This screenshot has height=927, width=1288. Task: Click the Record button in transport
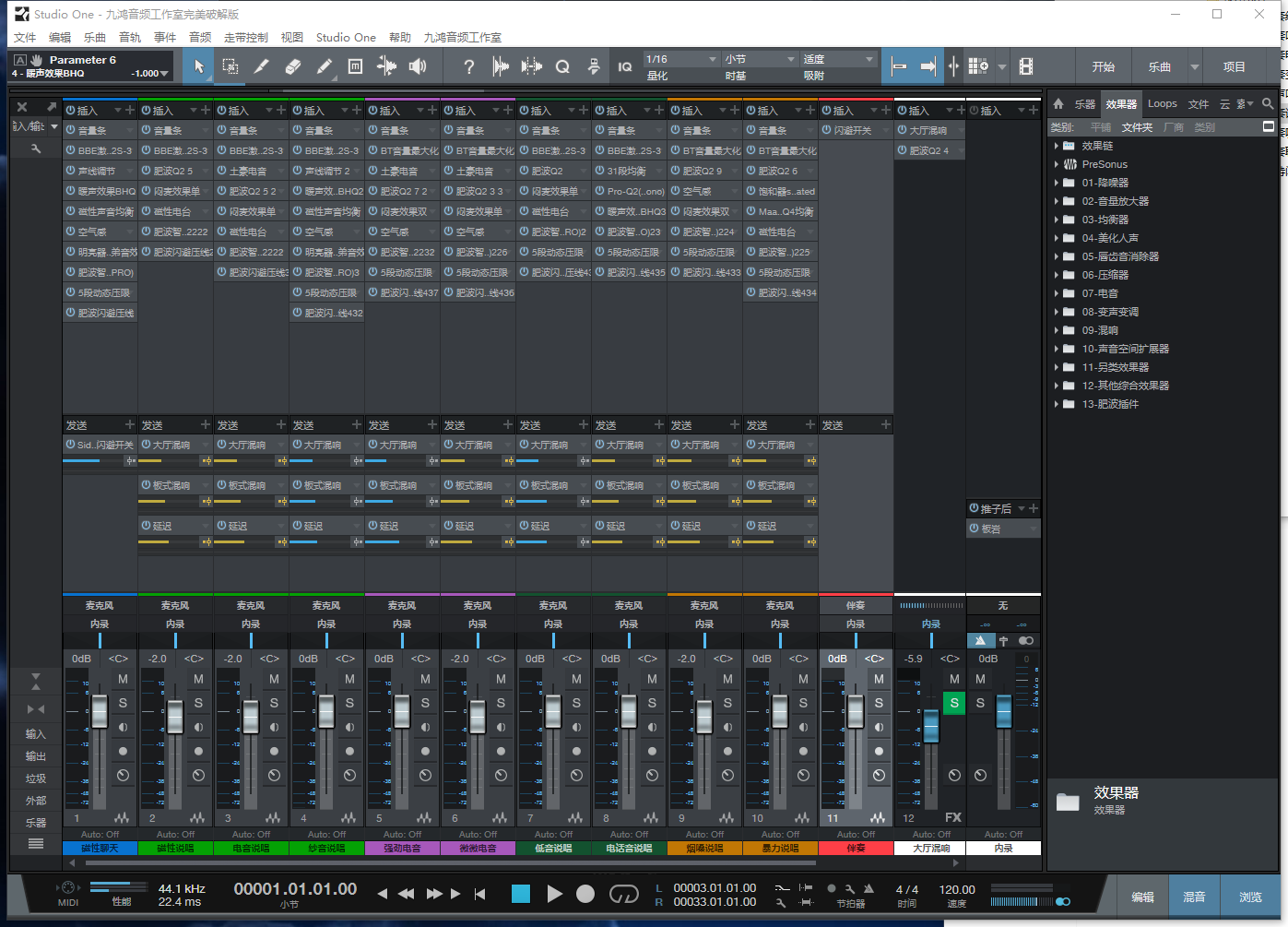click(585, 894)
